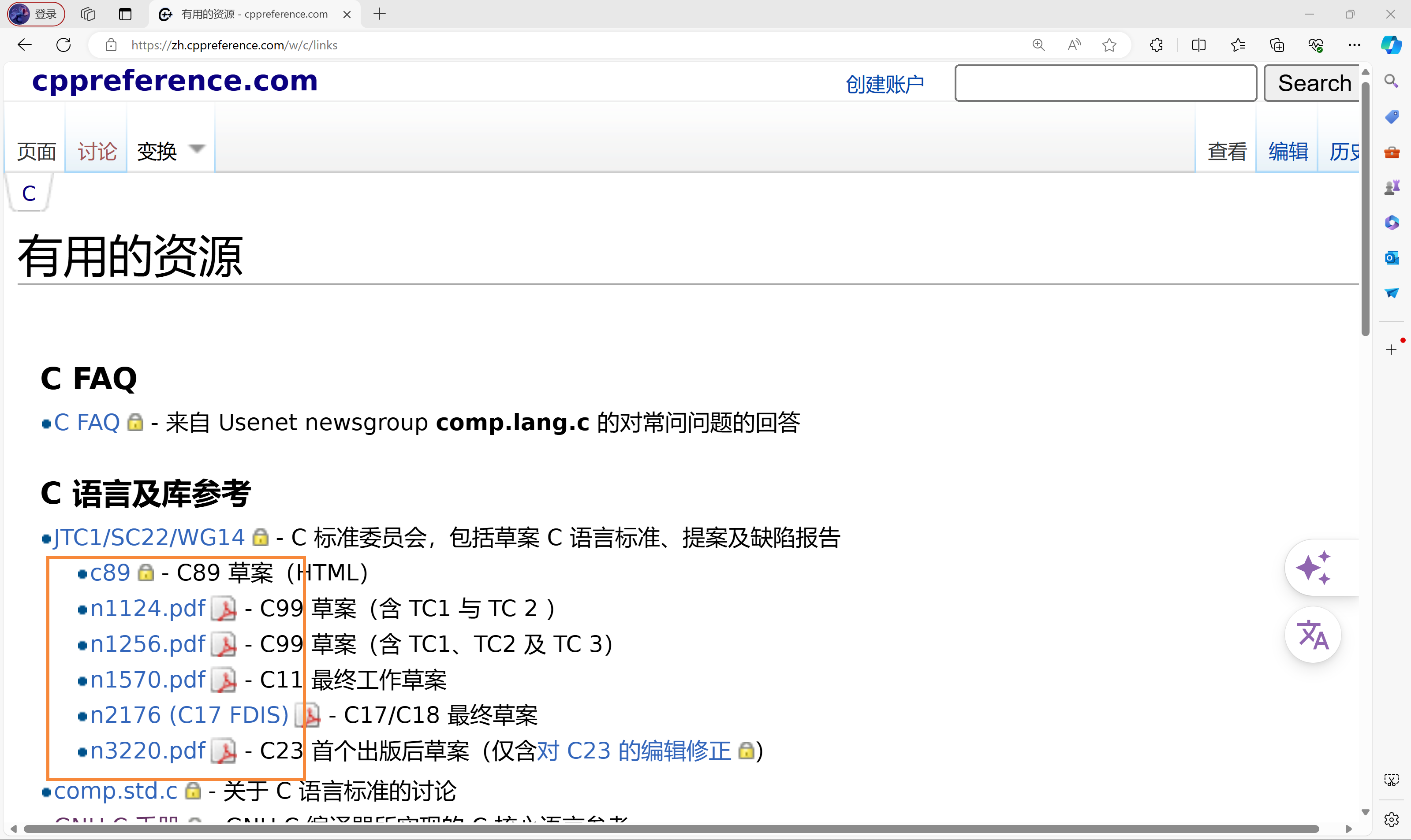The image size is (1411, 840).
Task: Open the Games chess icon in sidebar
Action: pyautogui.click(x=1392, y=187)
